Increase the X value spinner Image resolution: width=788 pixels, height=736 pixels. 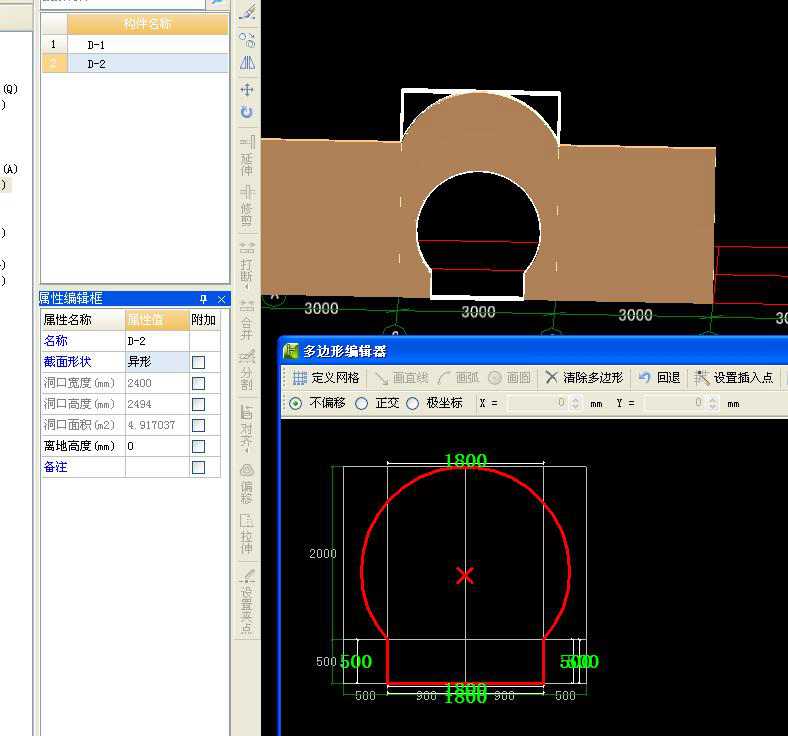click(x=575, y=400)
